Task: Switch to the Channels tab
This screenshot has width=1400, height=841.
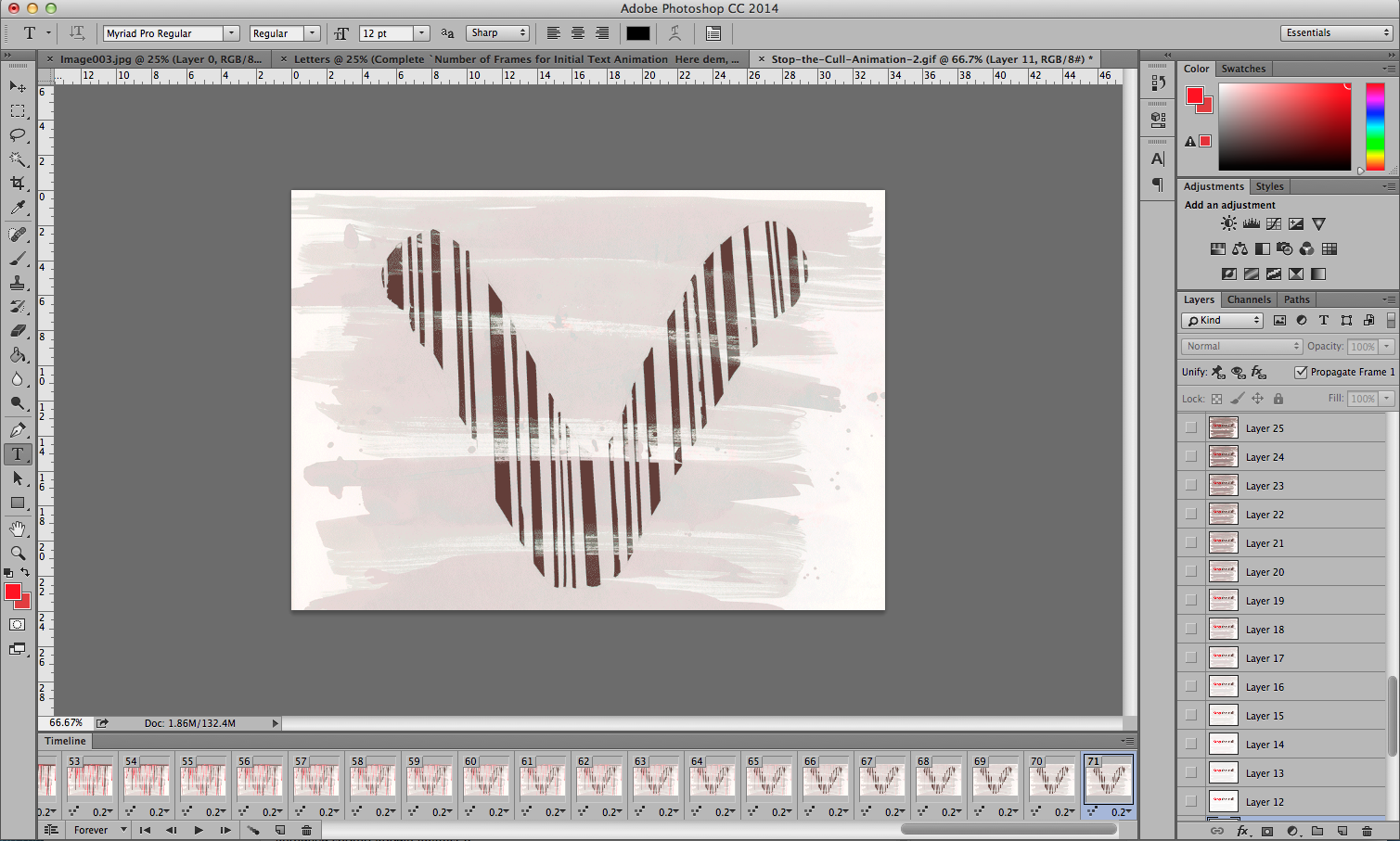Action: pyautogui.click(x=1249, y=299)
